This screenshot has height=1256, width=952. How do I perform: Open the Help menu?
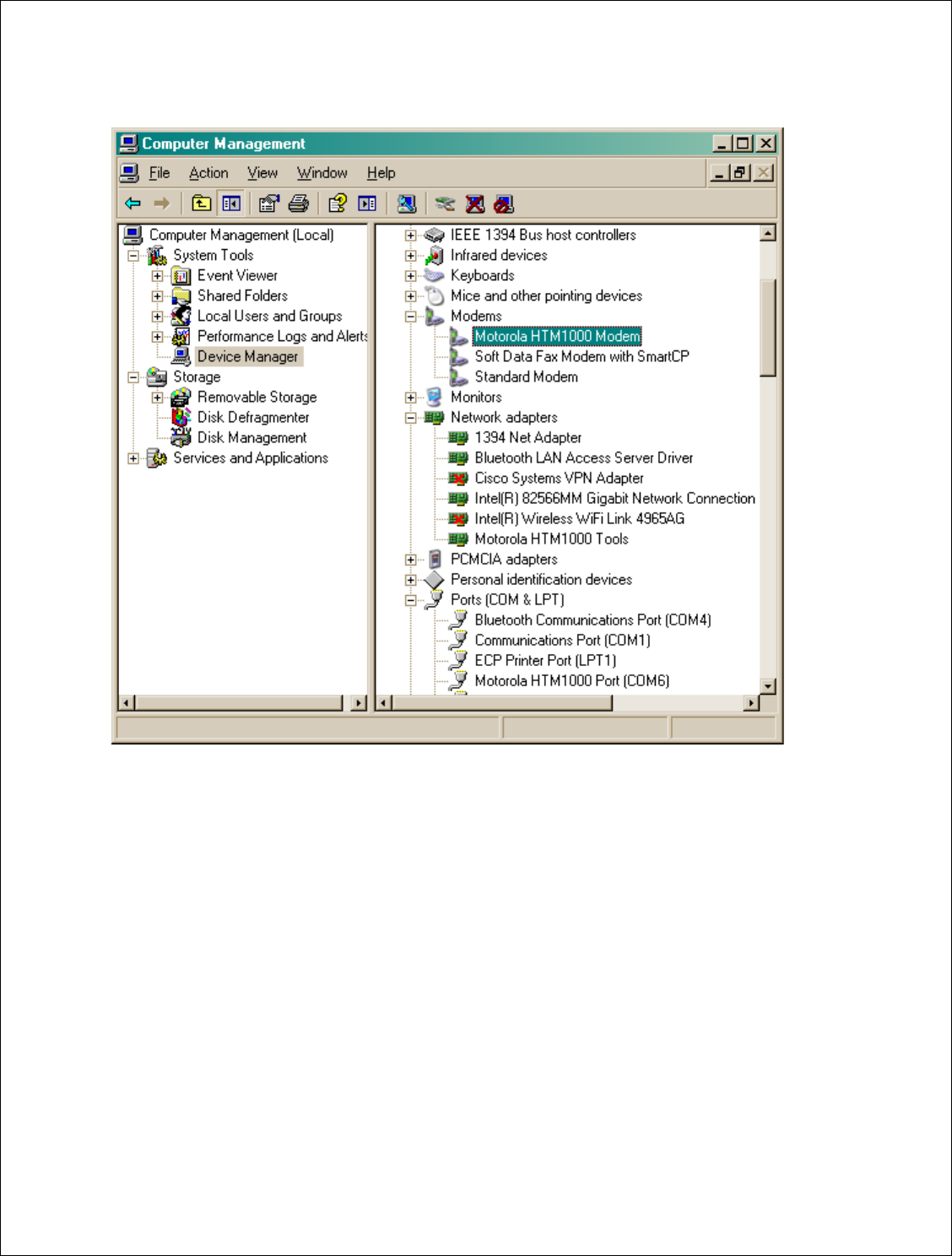(x=381, y=173)
